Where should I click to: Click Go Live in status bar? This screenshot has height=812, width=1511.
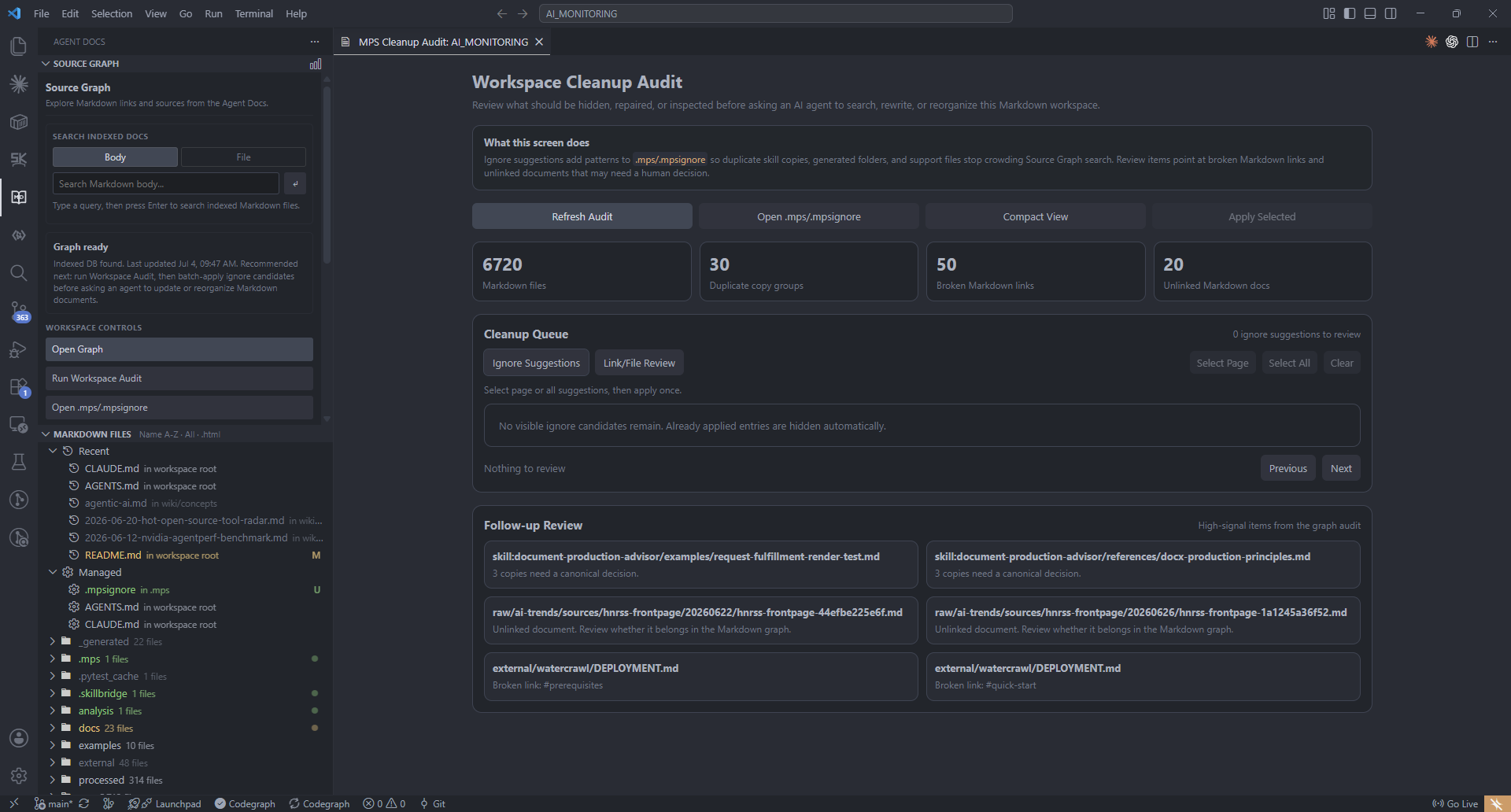[x=1455, y=803]
